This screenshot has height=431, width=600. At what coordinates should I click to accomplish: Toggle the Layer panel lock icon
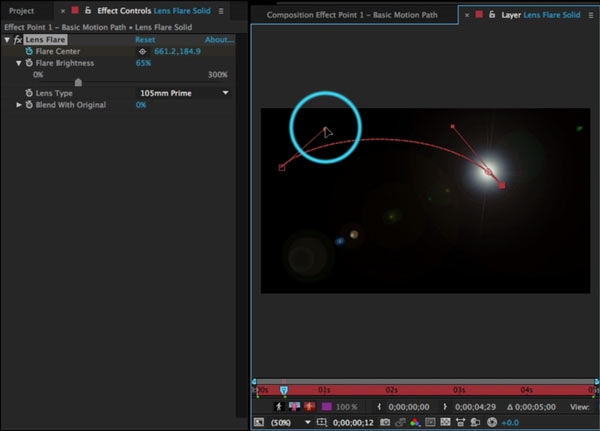pos(492,15)
